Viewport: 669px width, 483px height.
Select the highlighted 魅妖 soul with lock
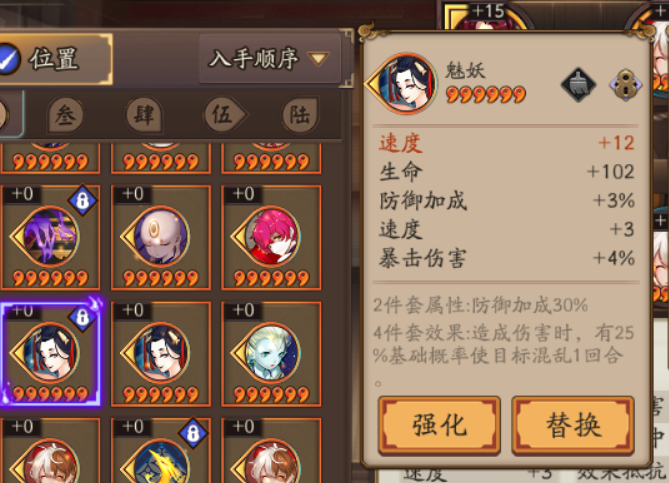click(x=50, y=353)
